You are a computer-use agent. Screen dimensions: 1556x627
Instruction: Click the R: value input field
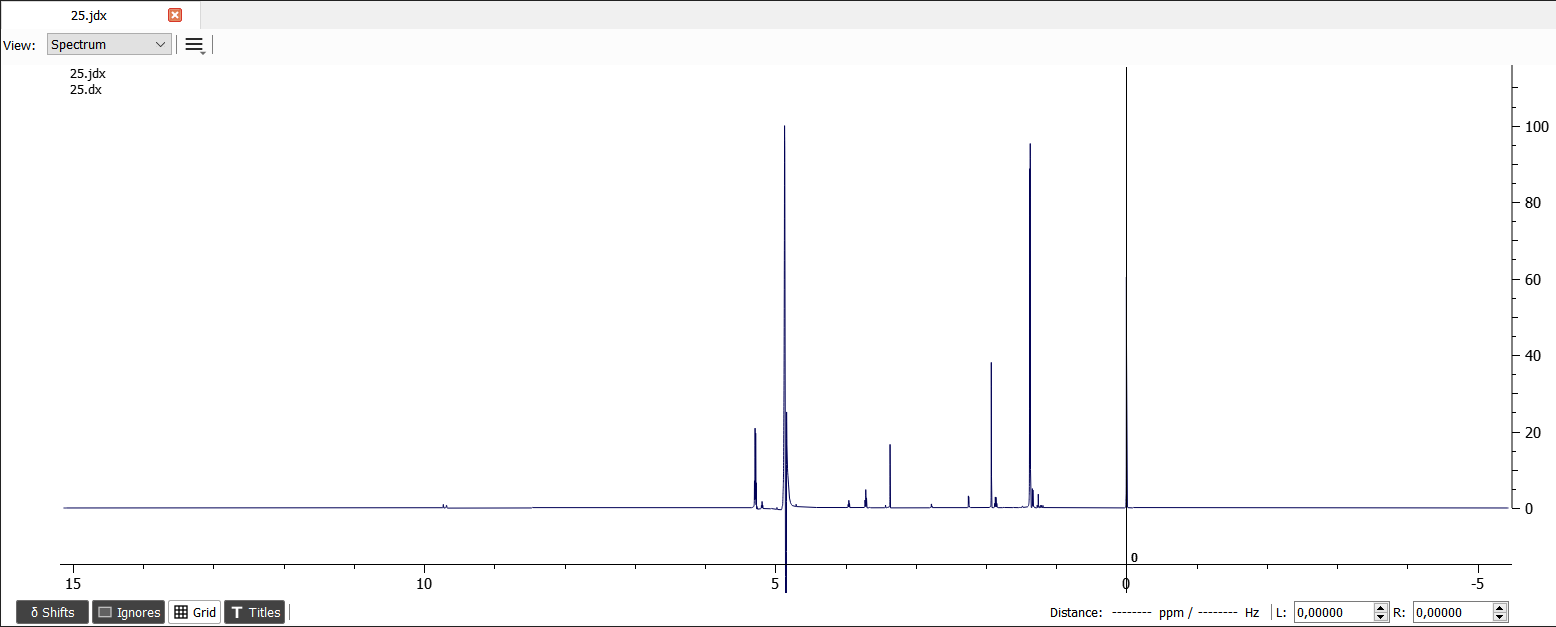(1451, 612)
